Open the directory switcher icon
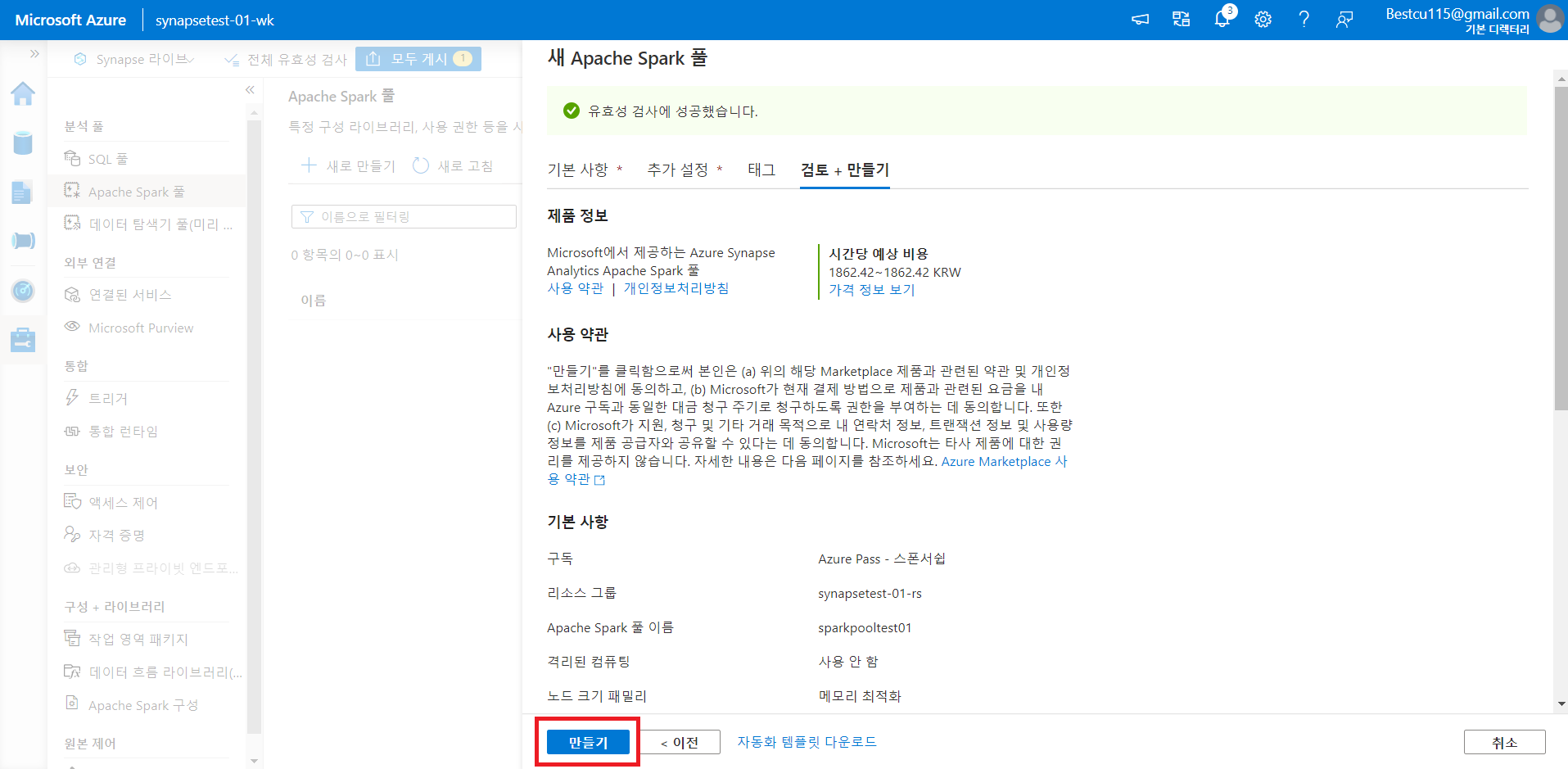Image resolution: width=1568 pixels, height=769 pixels. coord(1181,20)
